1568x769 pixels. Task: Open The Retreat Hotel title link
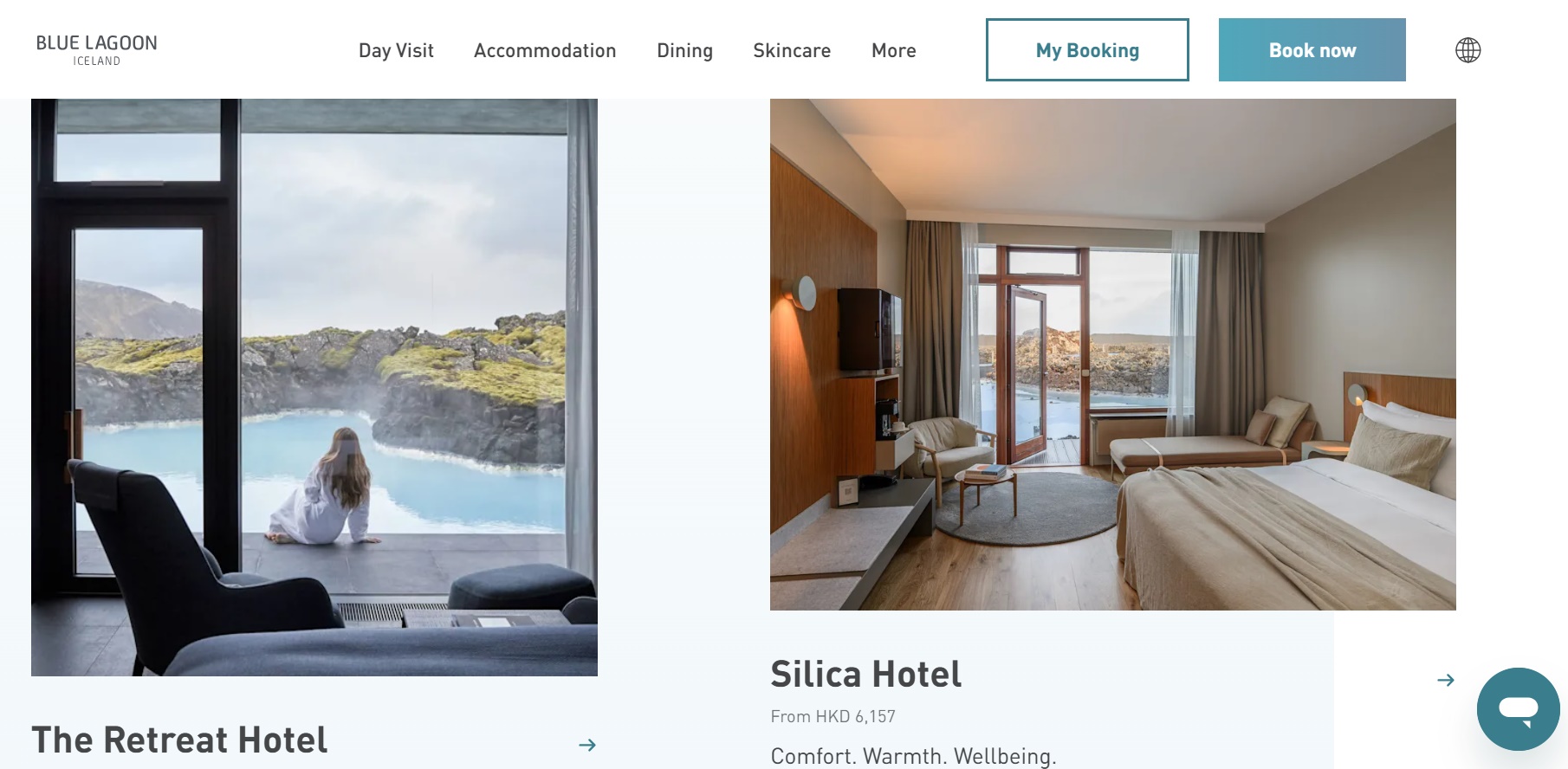179,740
